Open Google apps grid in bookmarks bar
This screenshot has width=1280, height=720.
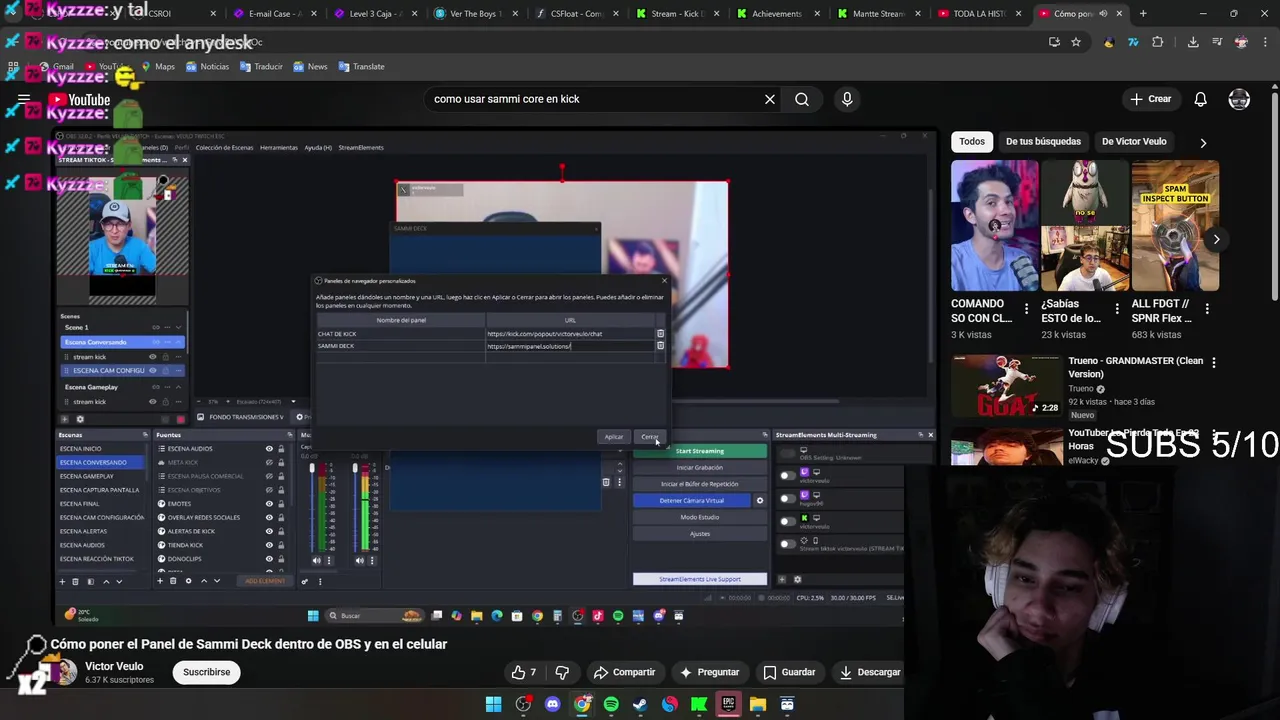[13, 67]
